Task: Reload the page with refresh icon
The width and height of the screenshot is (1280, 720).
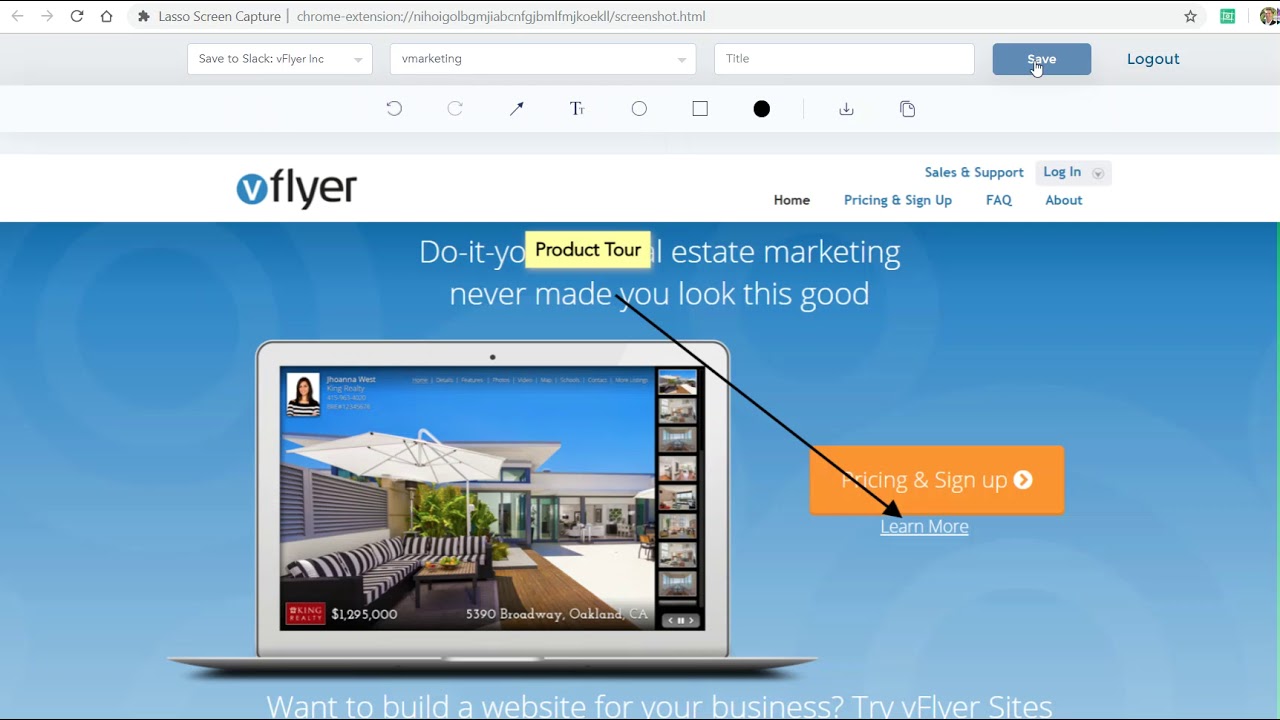Action: tap(77, 16)
